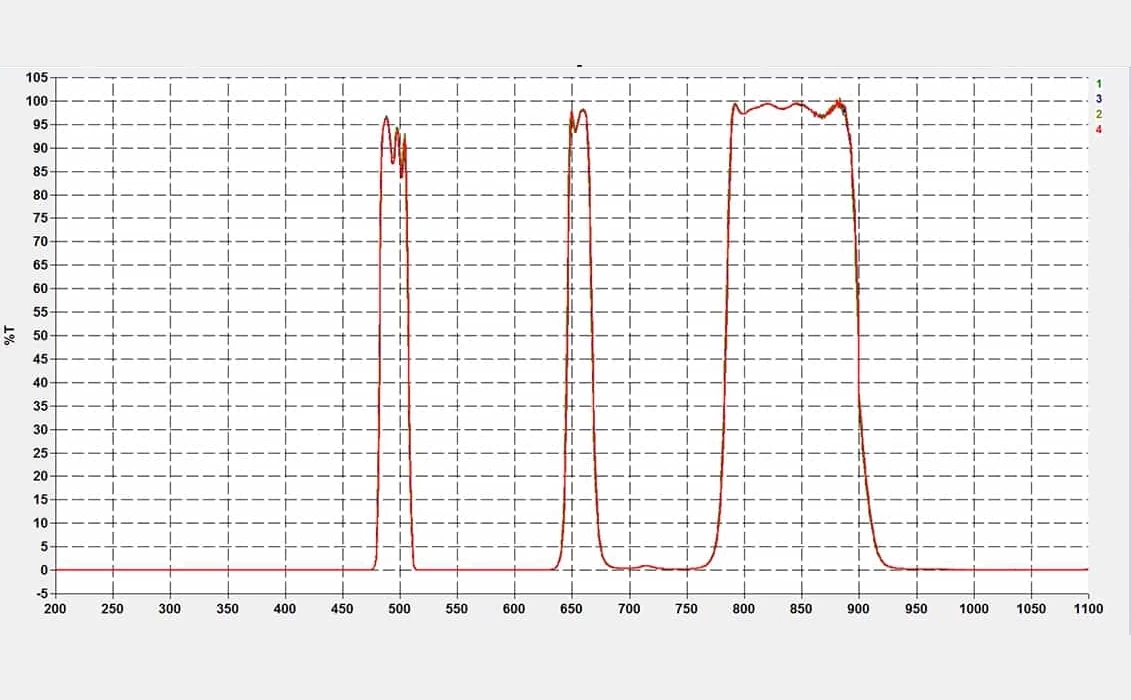This screenshot has width=1131, height=700.
Task: Click the -5 y-axis tick label
Action: [x=40, y=593]
